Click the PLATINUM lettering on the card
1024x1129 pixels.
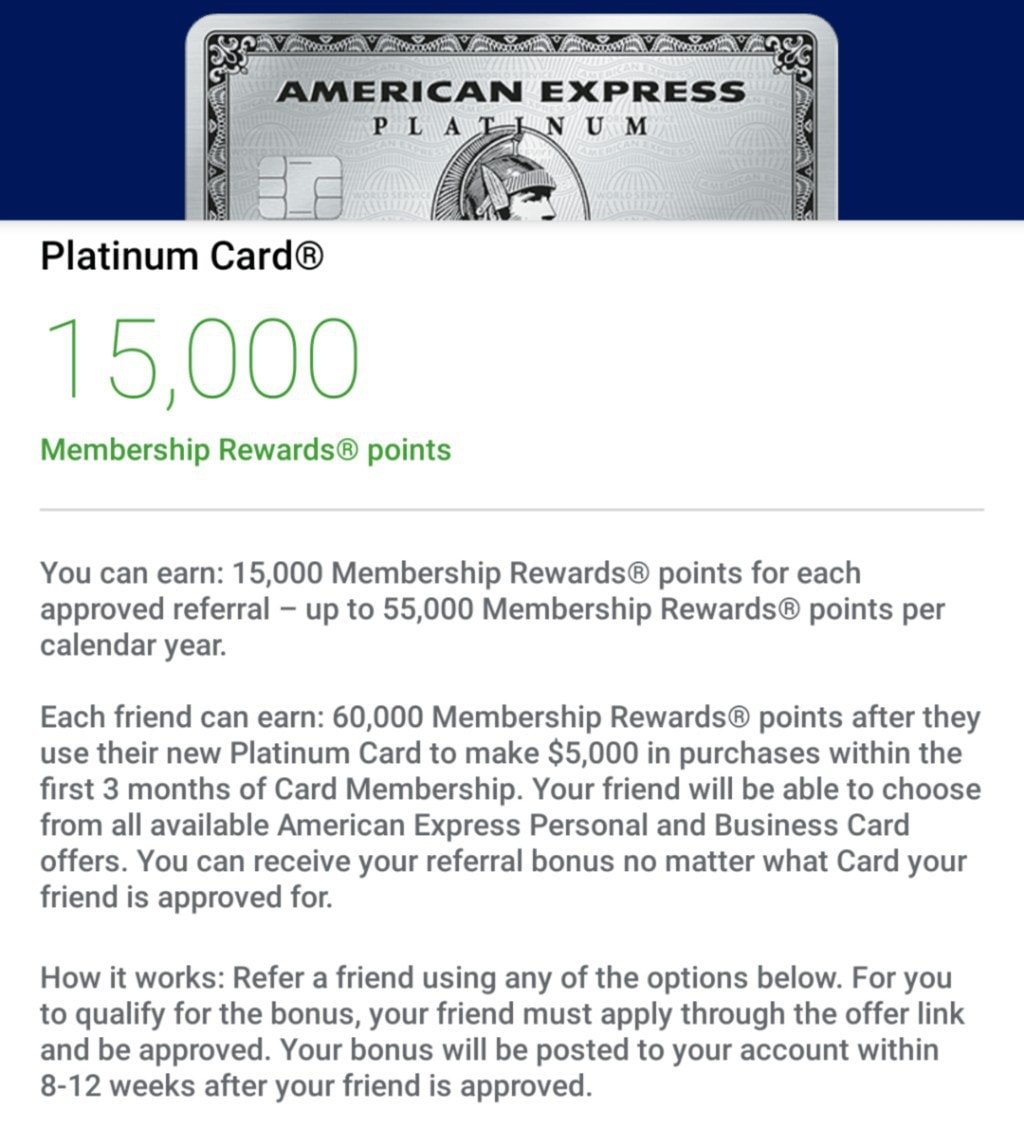coord(511,127)
